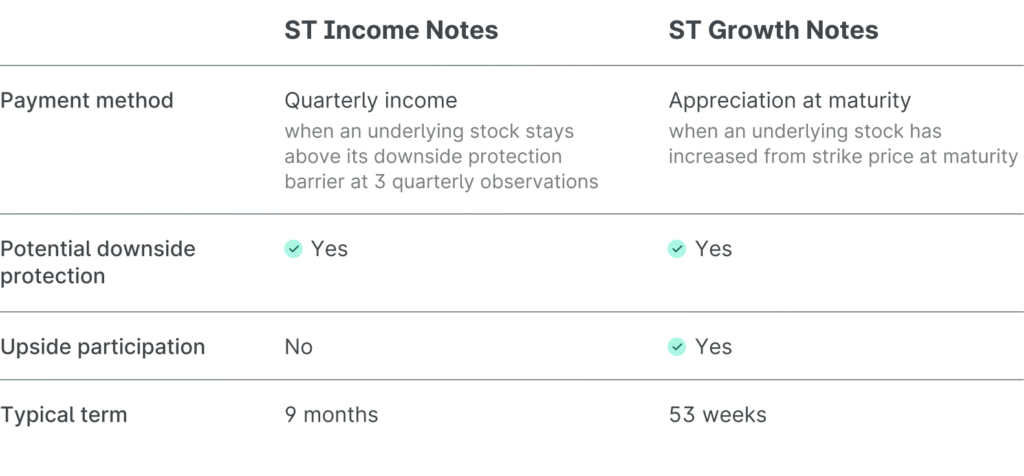Click Yes text for Growth Notes downside protection
The height and width of the screenshot is (476, 1024).
click(713, 249)
